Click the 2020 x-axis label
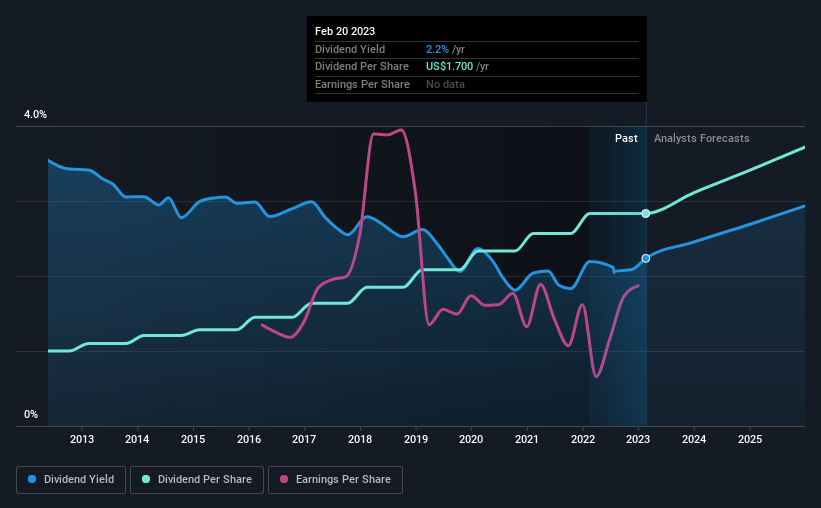821x508 pixels. pos(471,439)
